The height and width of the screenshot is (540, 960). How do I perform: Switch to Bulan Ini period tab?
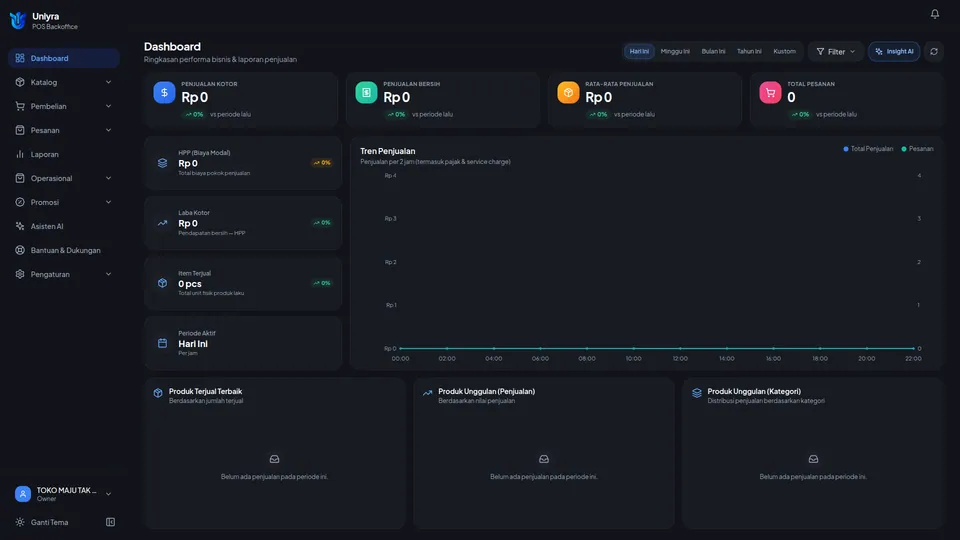coord(713,51)
